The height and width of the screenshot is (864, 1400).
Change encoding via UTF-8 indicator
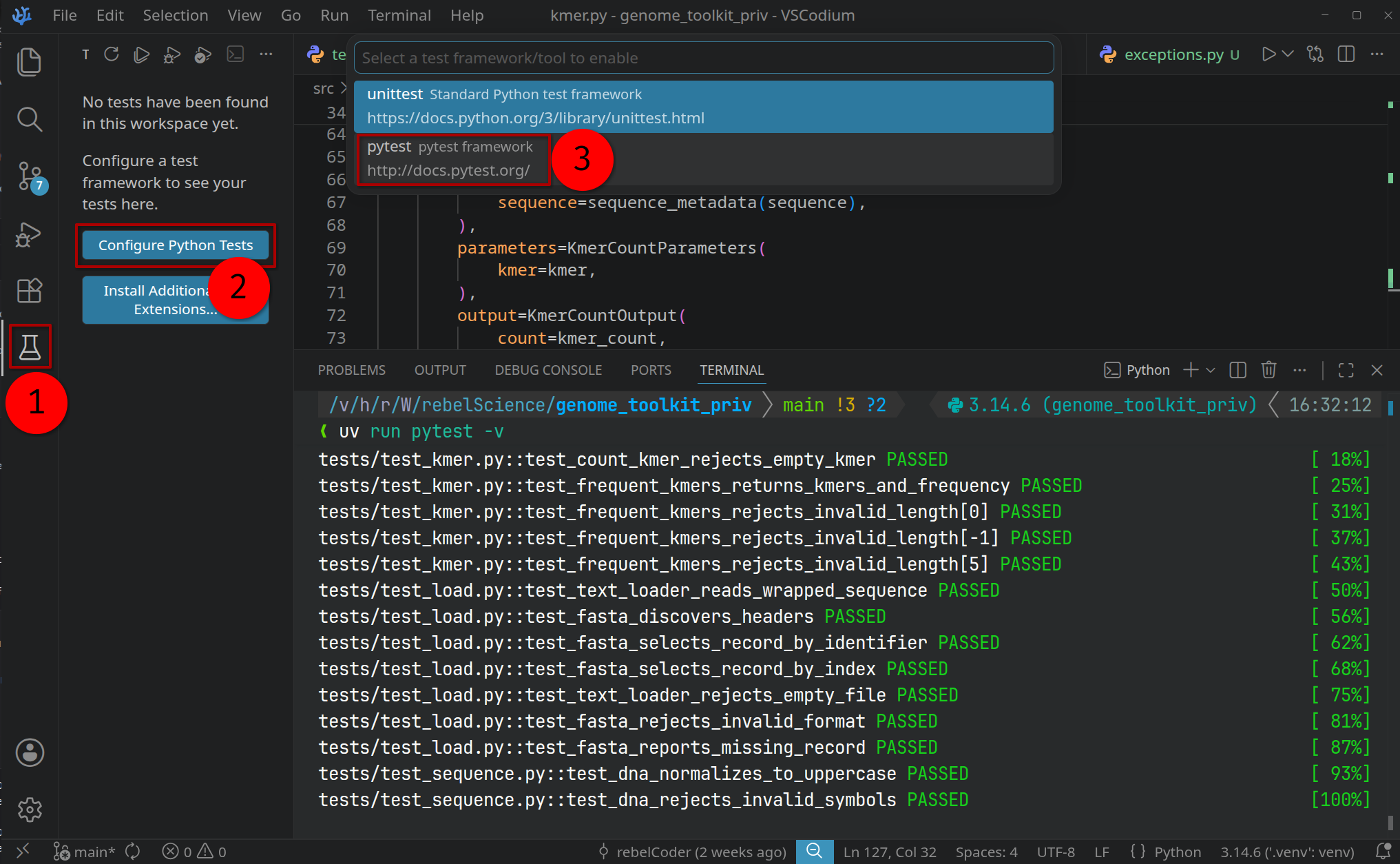1056,852
